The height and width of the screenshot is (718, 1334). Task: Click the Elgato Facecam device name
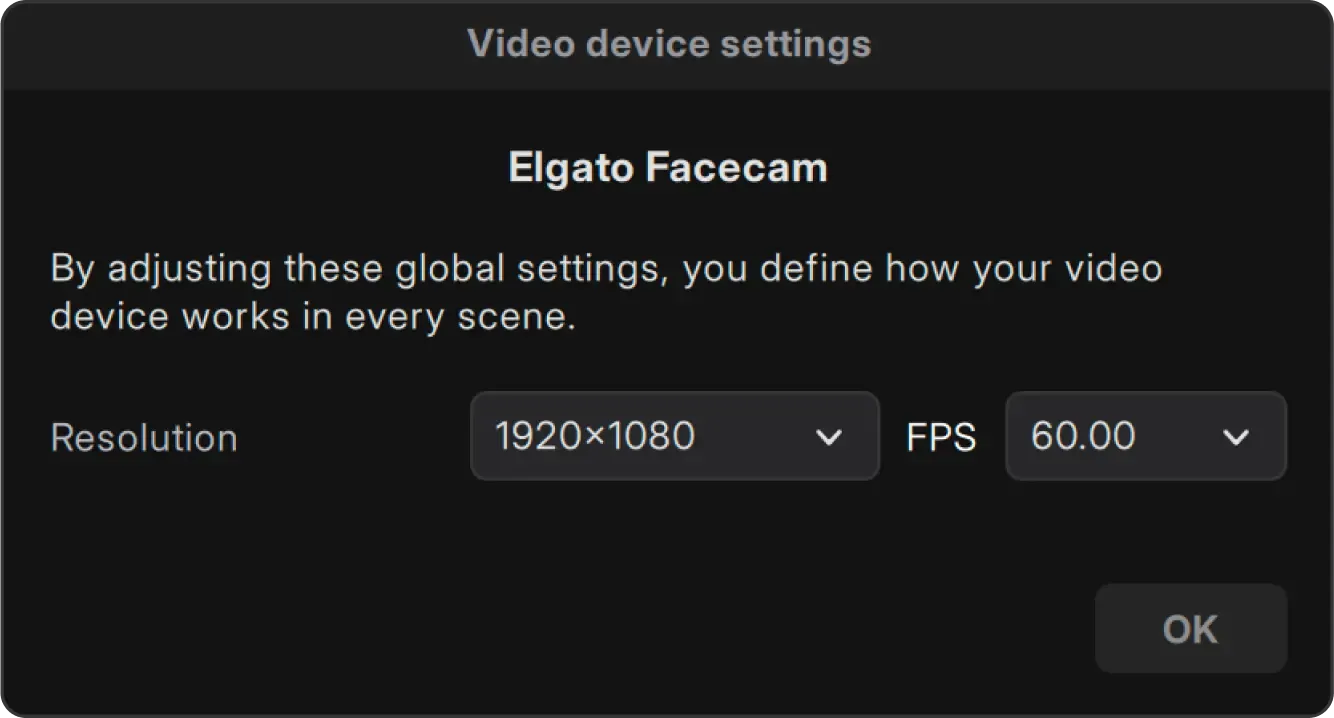pyautogui.click(x=668, y=167)
